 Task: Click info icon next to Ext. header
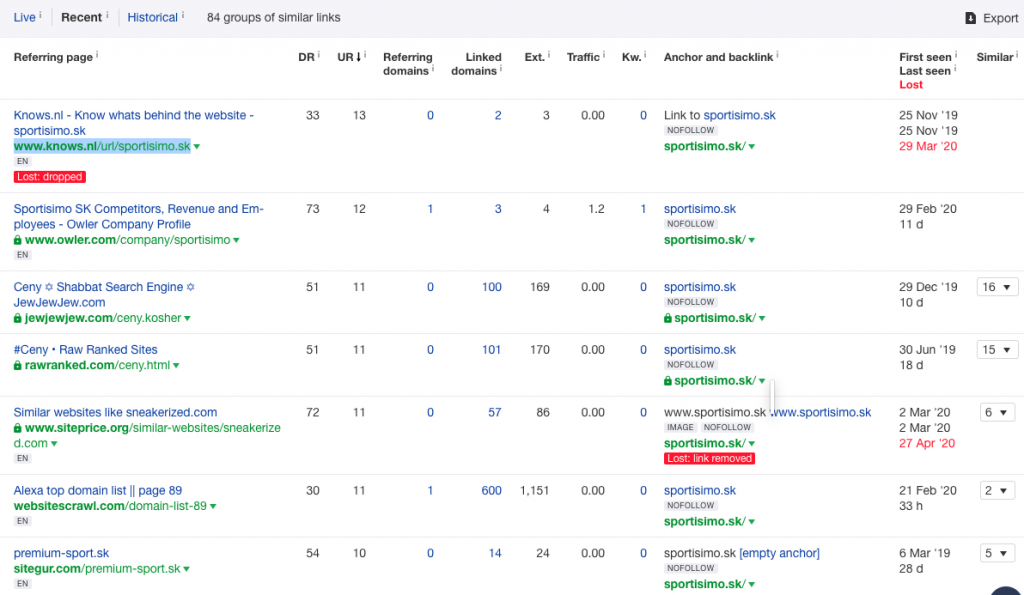(x=549, y=55)
